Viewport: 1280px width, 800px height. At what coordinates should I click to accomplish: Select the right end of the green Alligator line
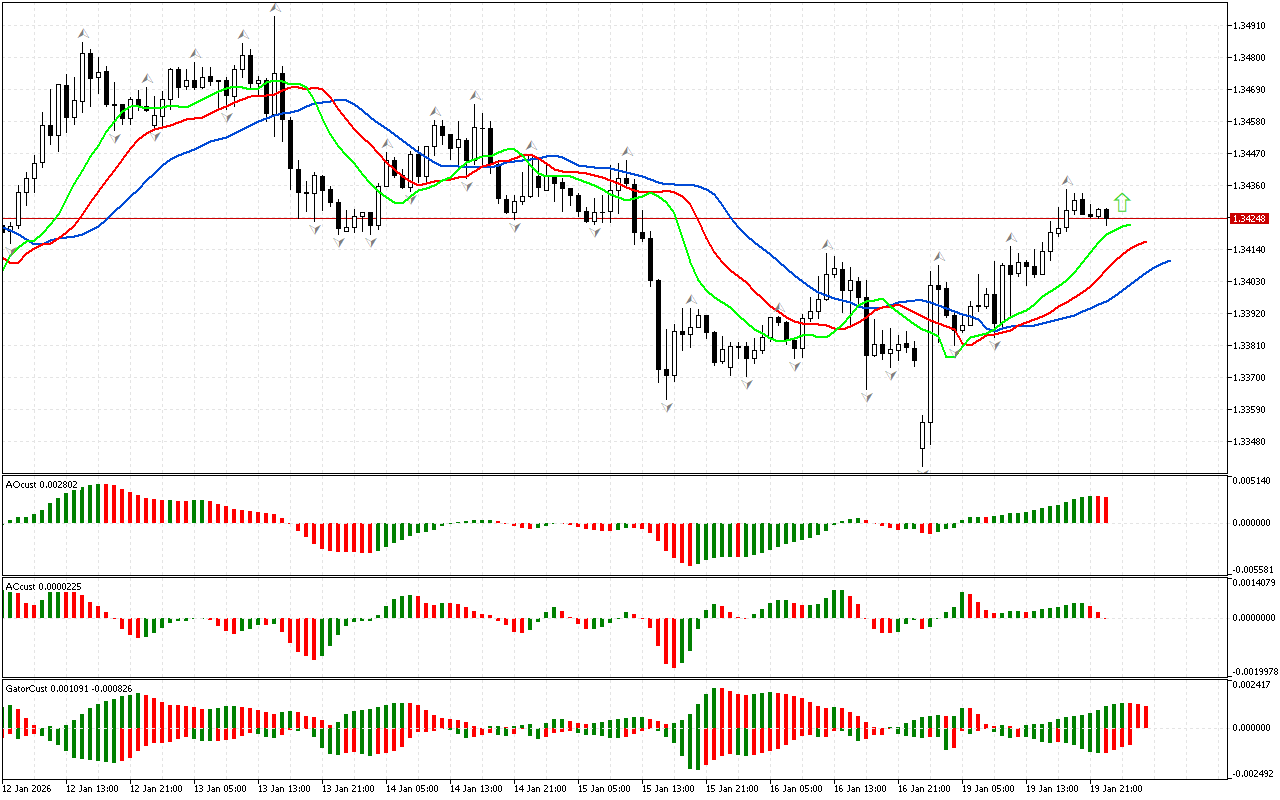[x=1130, y=226]
